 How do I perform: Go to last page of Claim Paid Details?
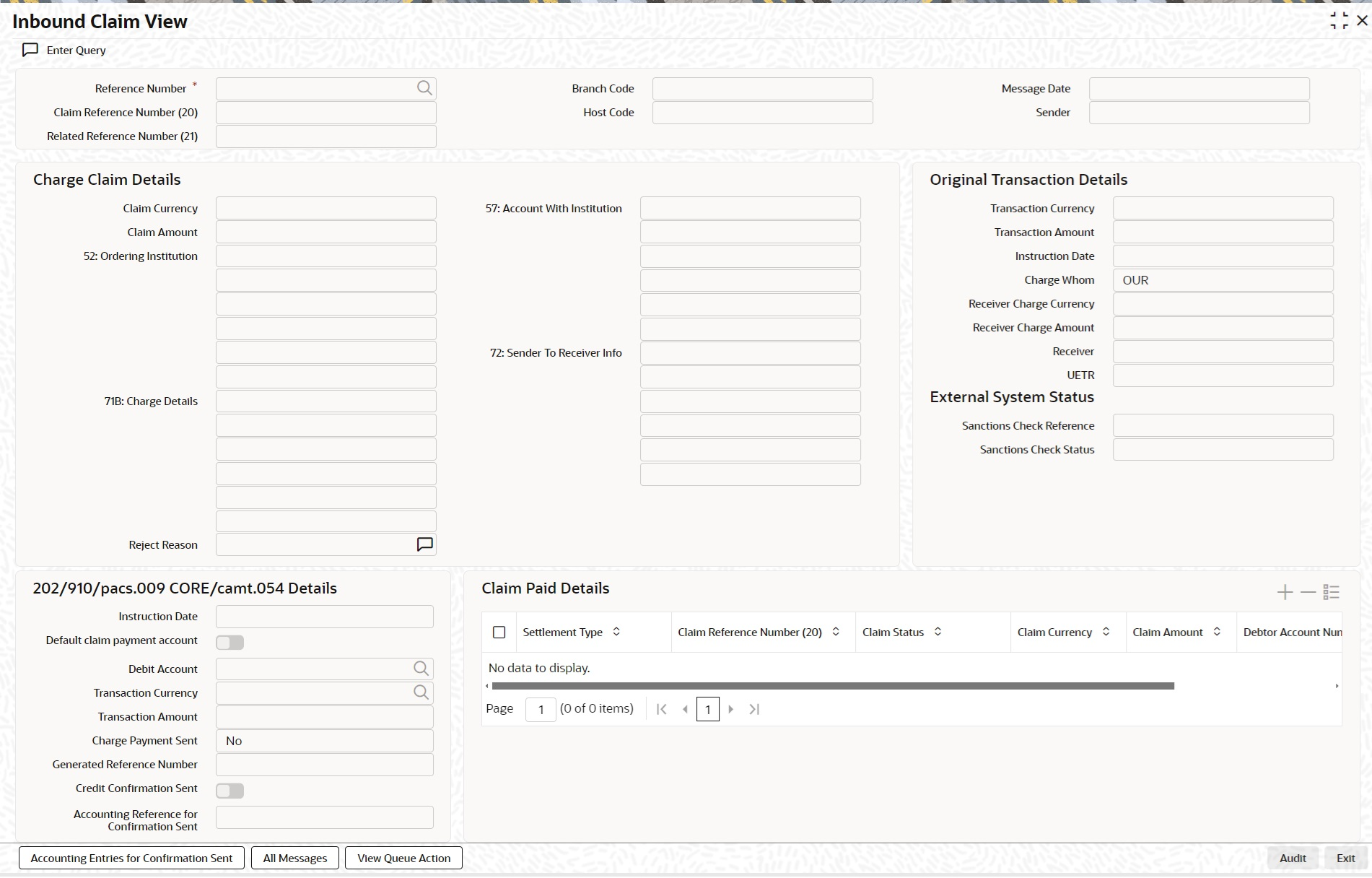(x=754, y=709)
